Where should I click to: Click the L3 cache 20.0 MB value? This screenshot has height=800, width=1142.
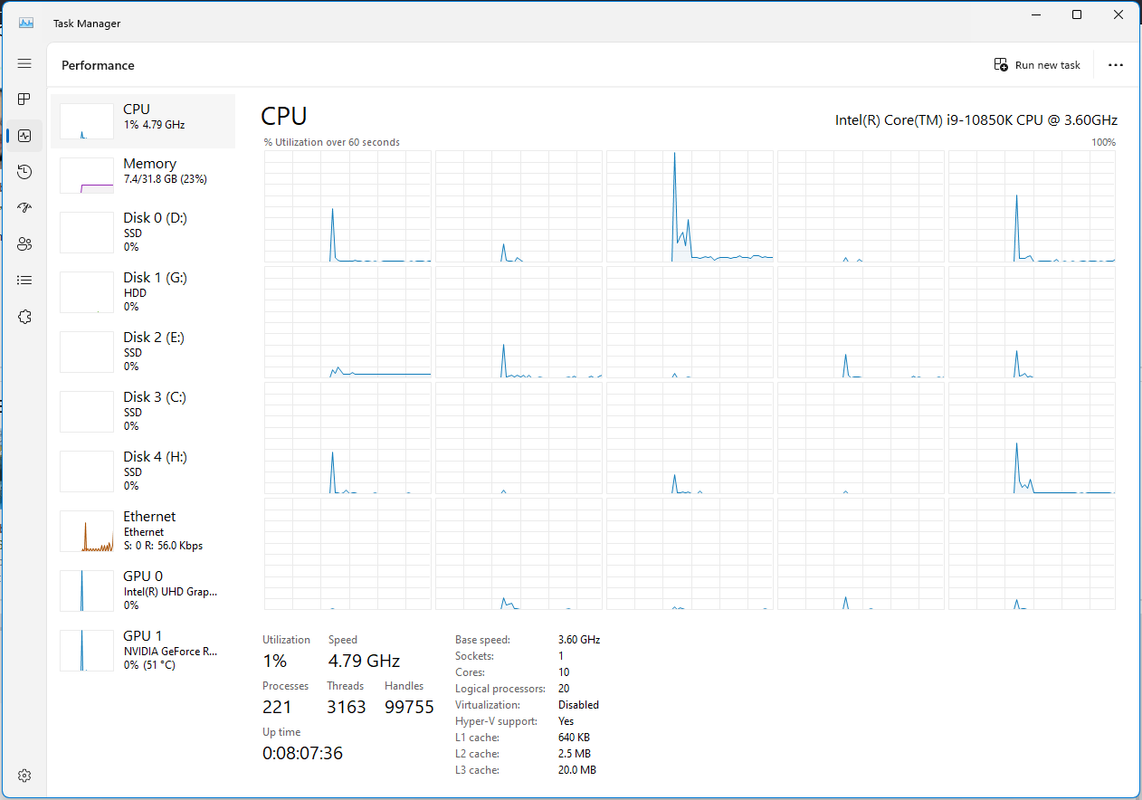coord(577,770)
